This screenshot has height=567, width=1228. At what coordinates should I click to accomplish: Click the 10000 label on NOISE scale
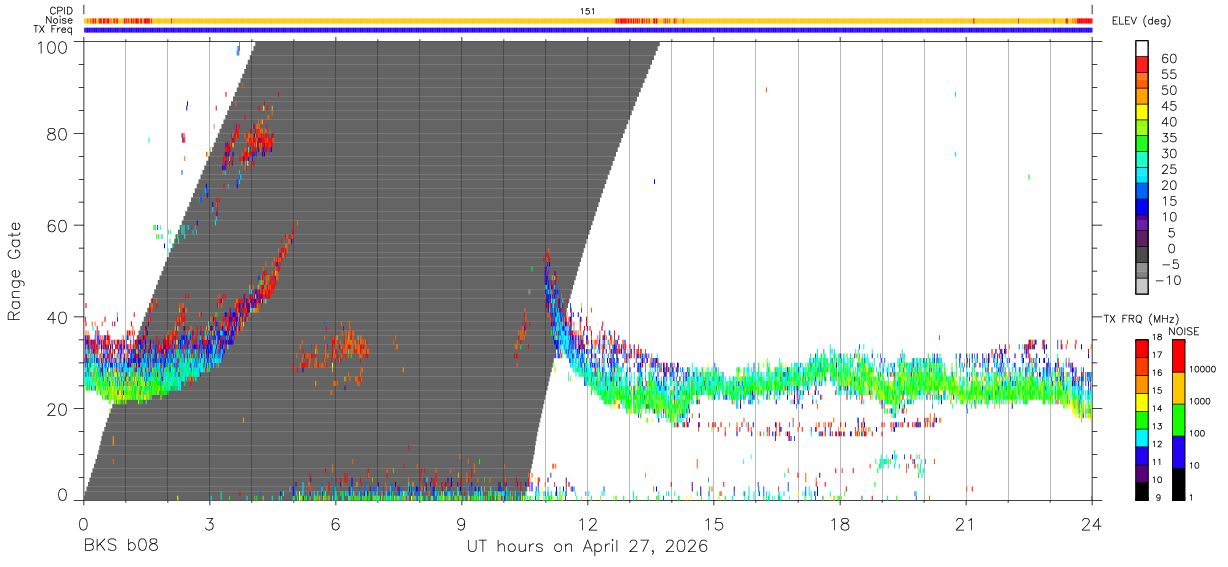[1201, 370]
